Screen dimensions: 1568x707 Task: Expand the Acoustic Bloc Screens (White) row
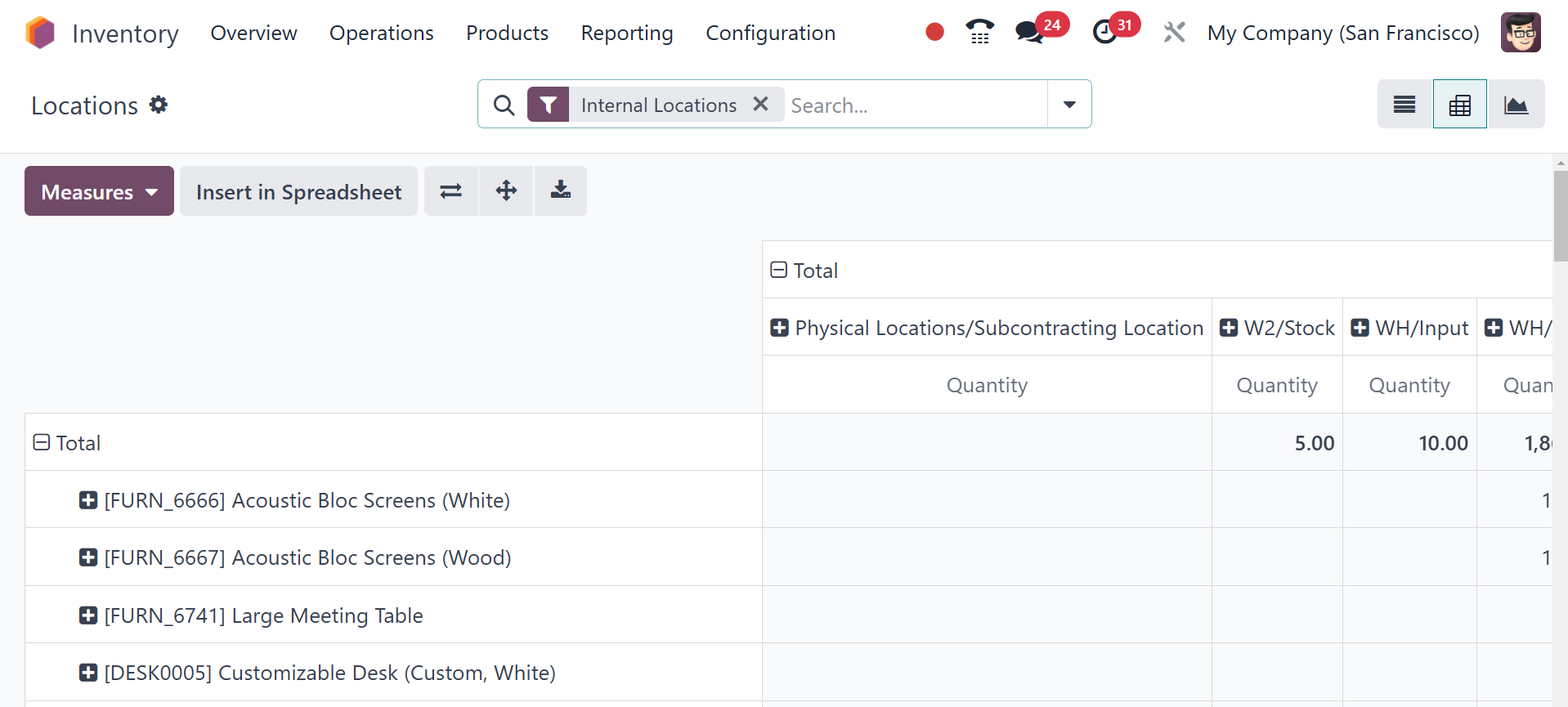click(x=88, y=500)
